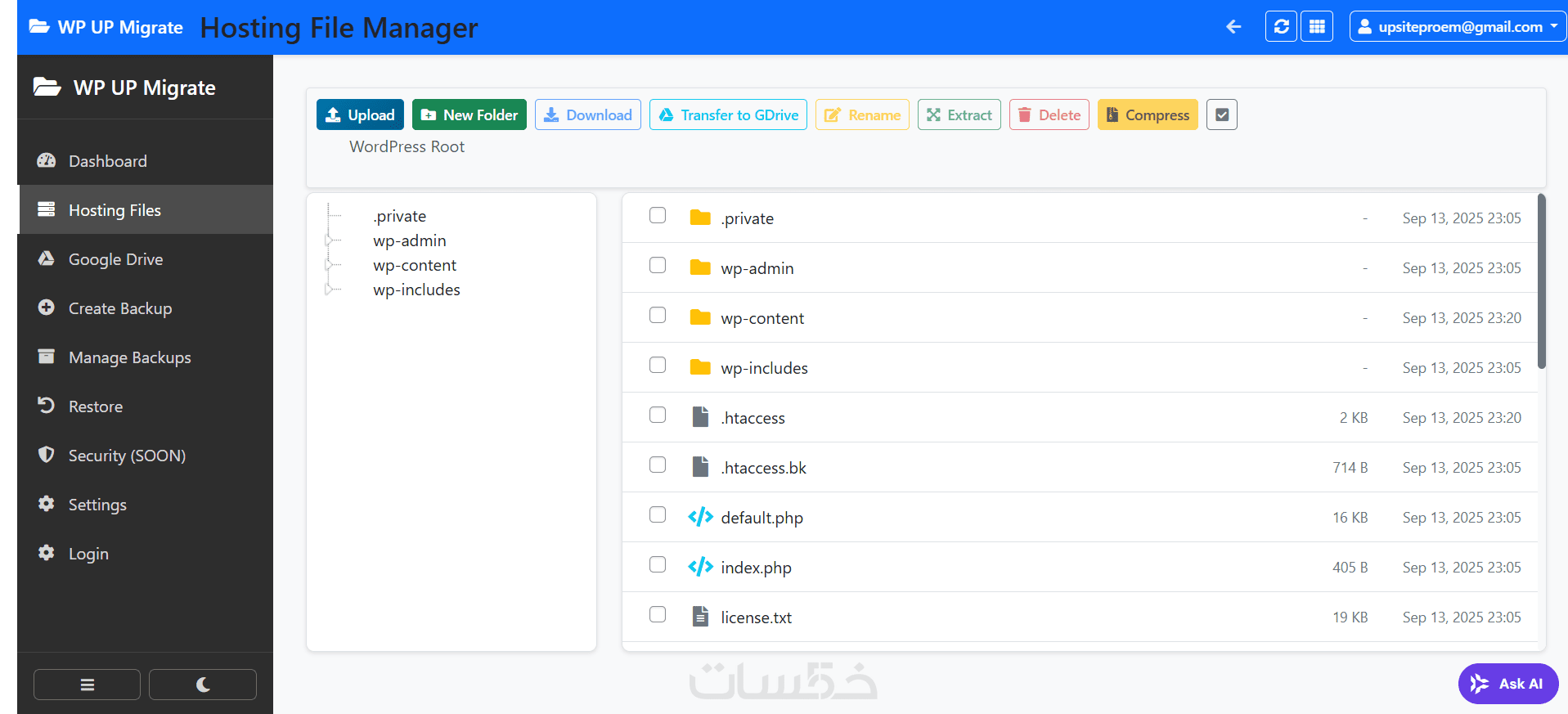Click the wp-includes folder icon in file list

click(x=700, y=366)
